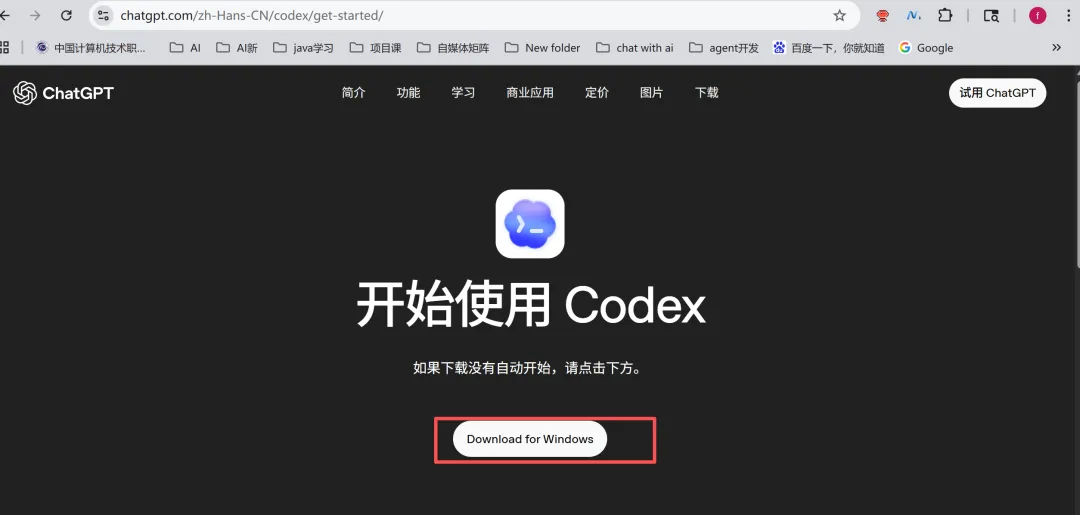Viewport: 1080px width, 515px height.
Task: Click the 开始使用 Codex heading text
Action: 530,305
